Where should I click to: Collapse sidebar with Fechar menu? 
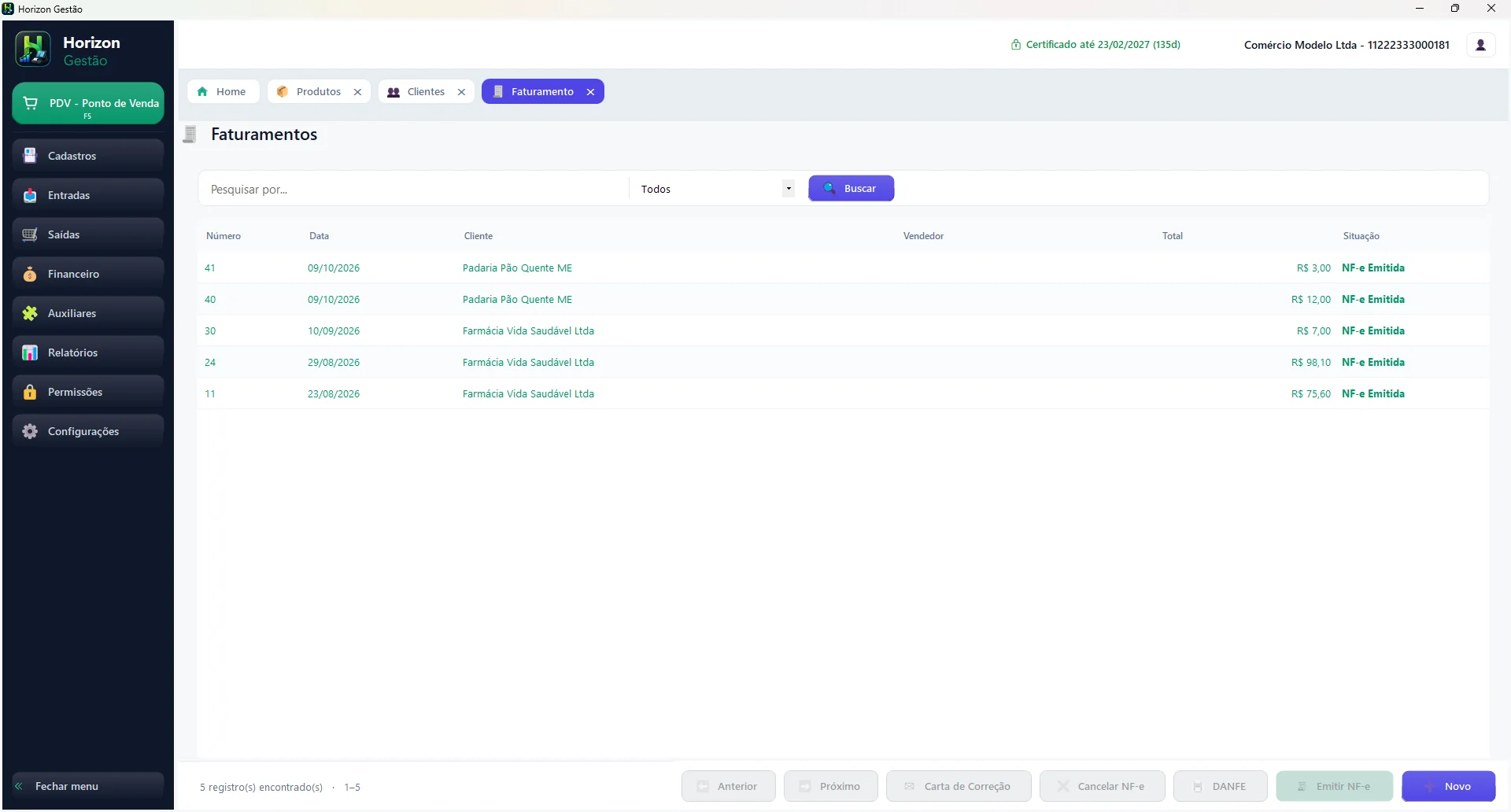[88, 786]
